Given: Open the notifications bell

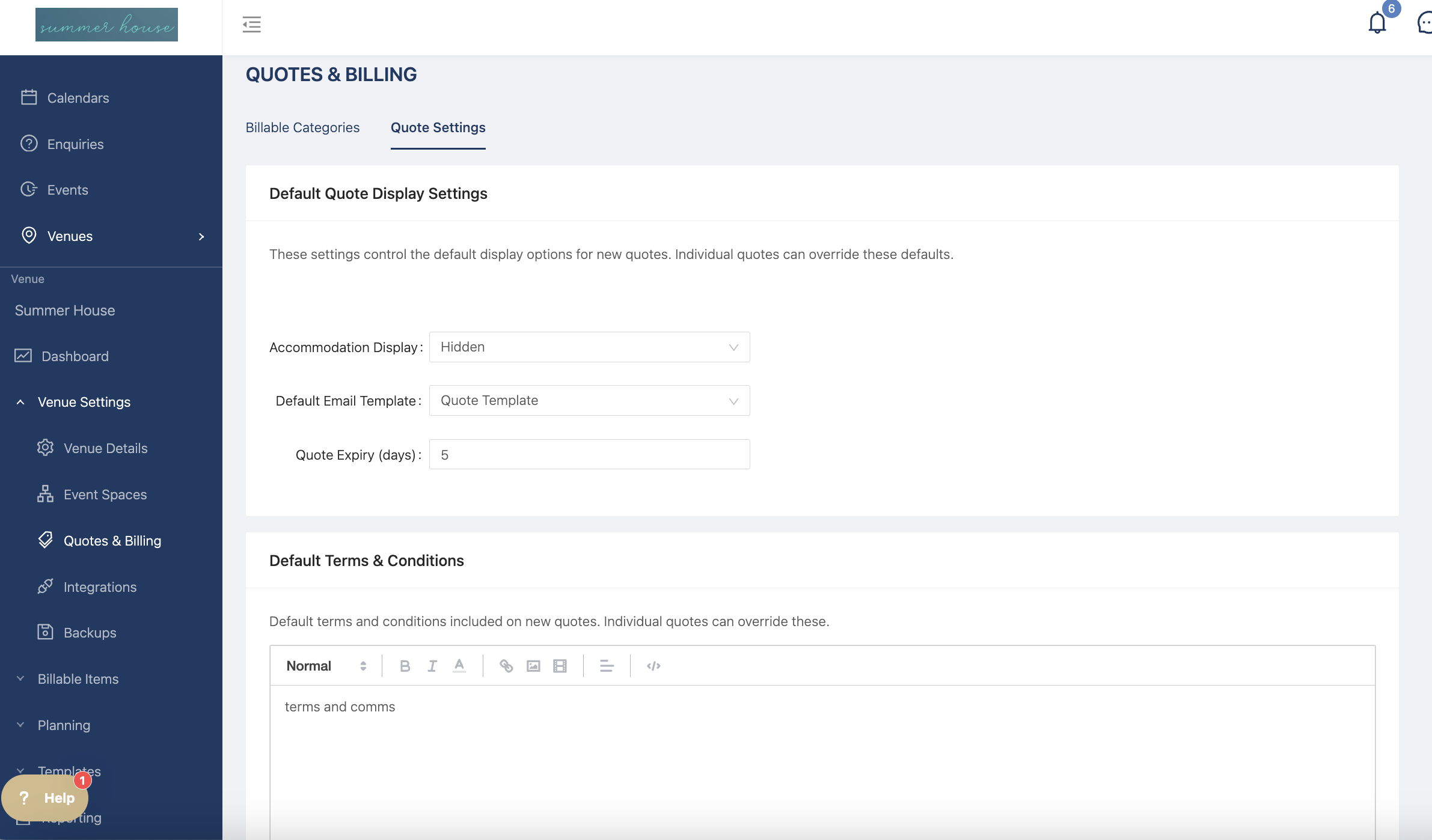Looking at the screenshot, I should pyautogui.click(x=1377, y=23).
